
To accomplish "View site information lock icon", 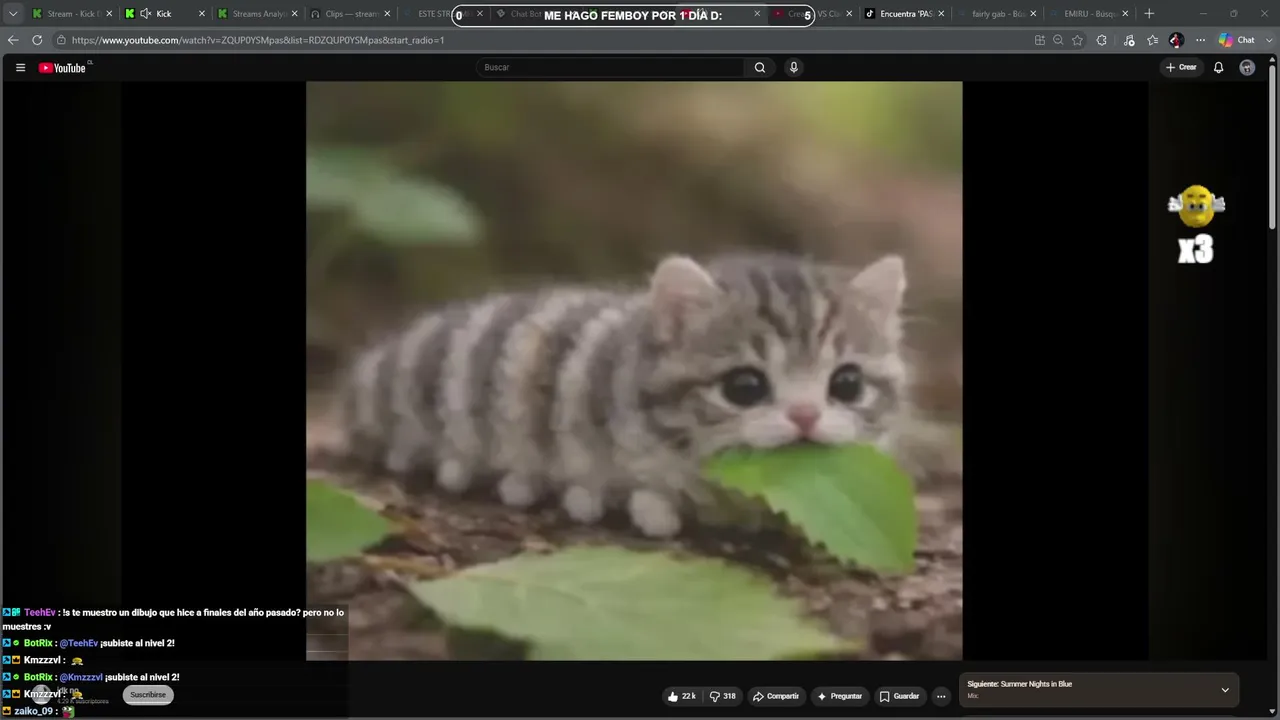I will [61, 40].
